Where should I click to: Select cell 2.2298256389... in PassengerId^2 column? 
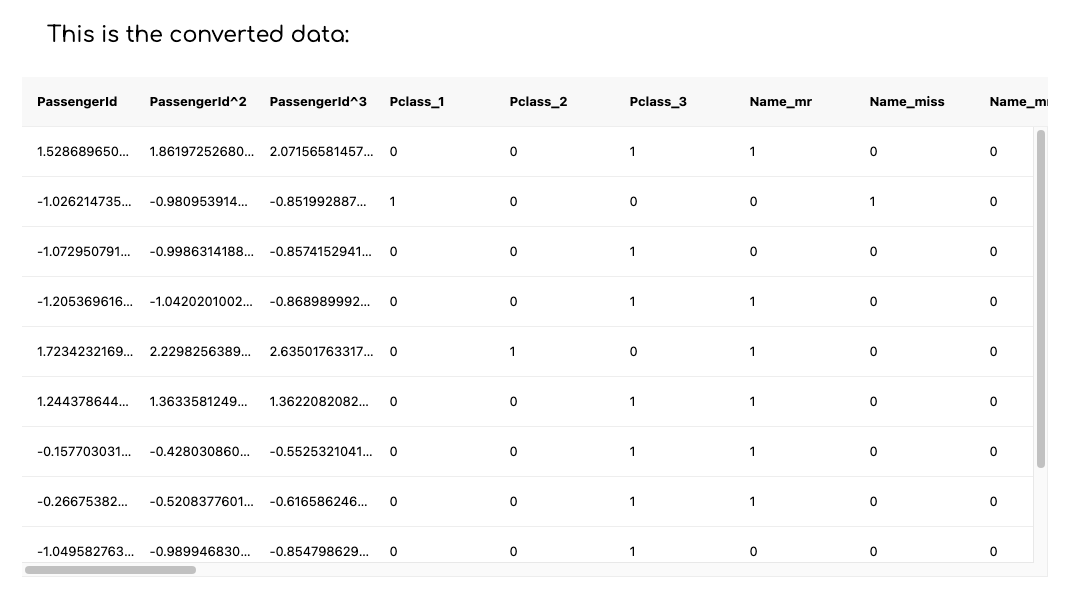pos(200,352)
